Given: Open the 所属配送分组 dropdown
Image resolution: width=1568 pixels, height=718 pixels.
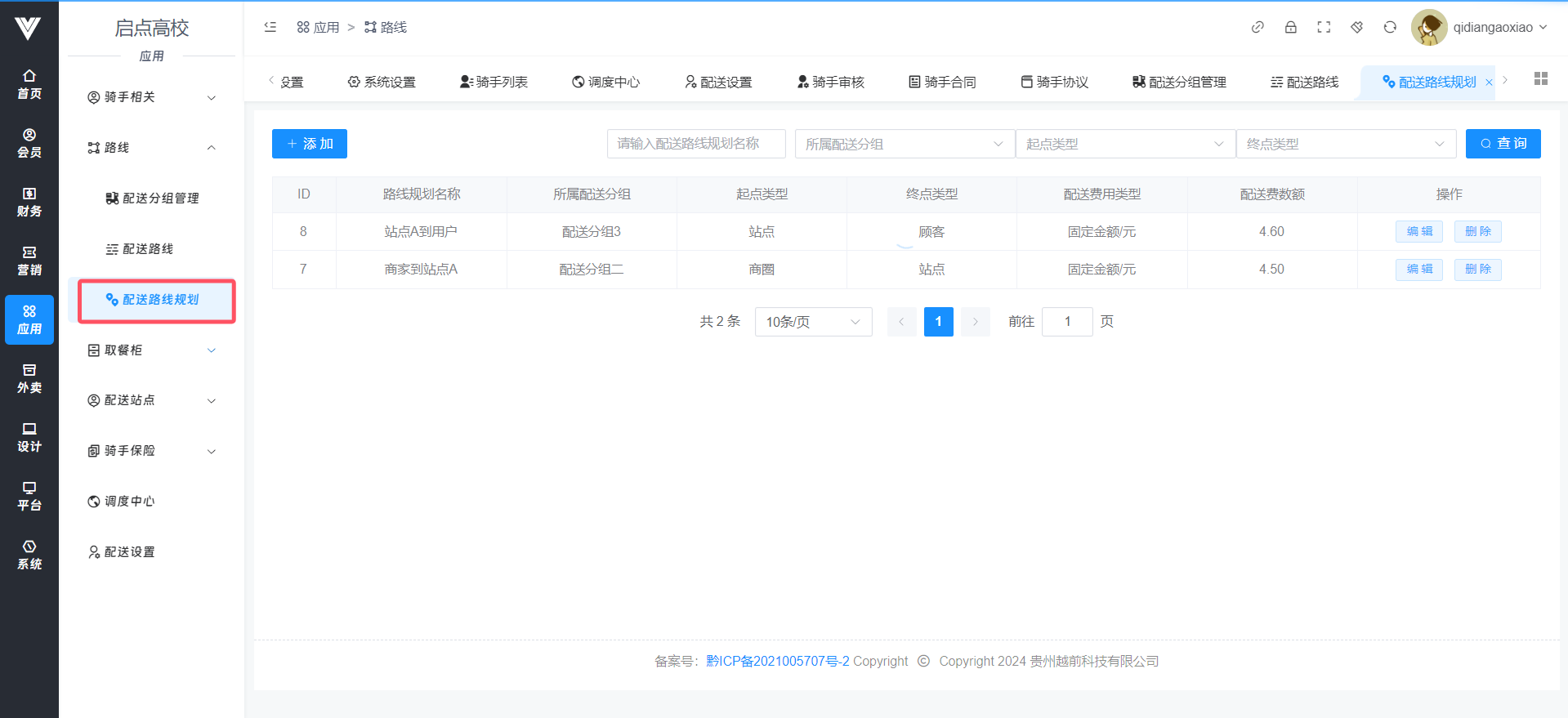Looking at the screenshot, I should [x=904, y=144].
